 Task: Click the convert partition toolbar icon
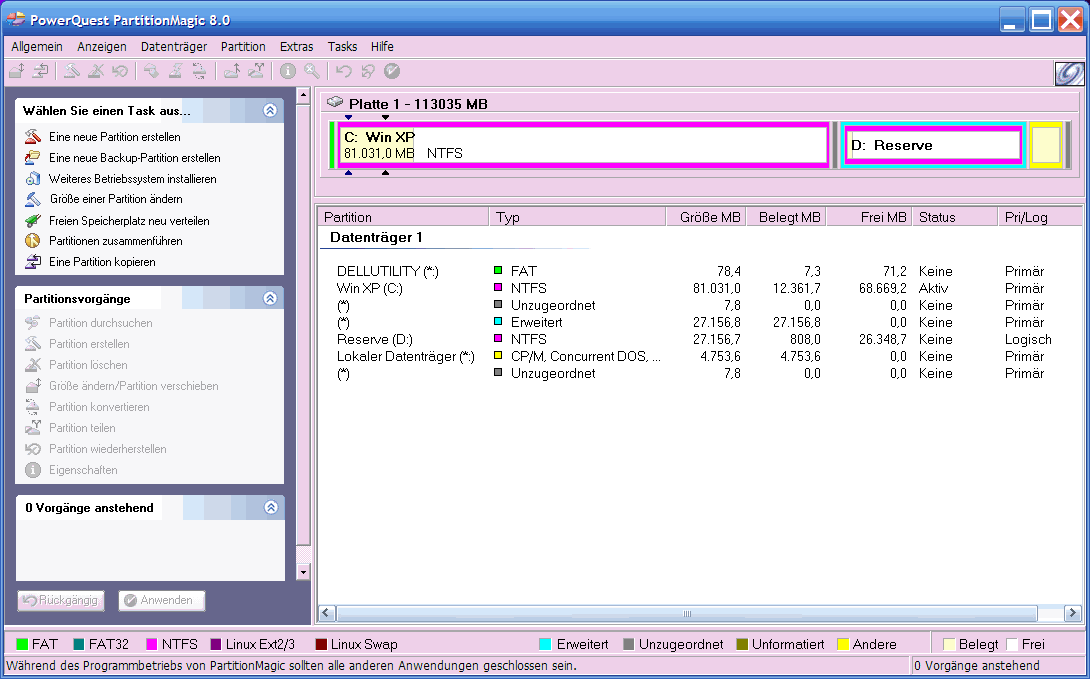click(x=199, y=71)
